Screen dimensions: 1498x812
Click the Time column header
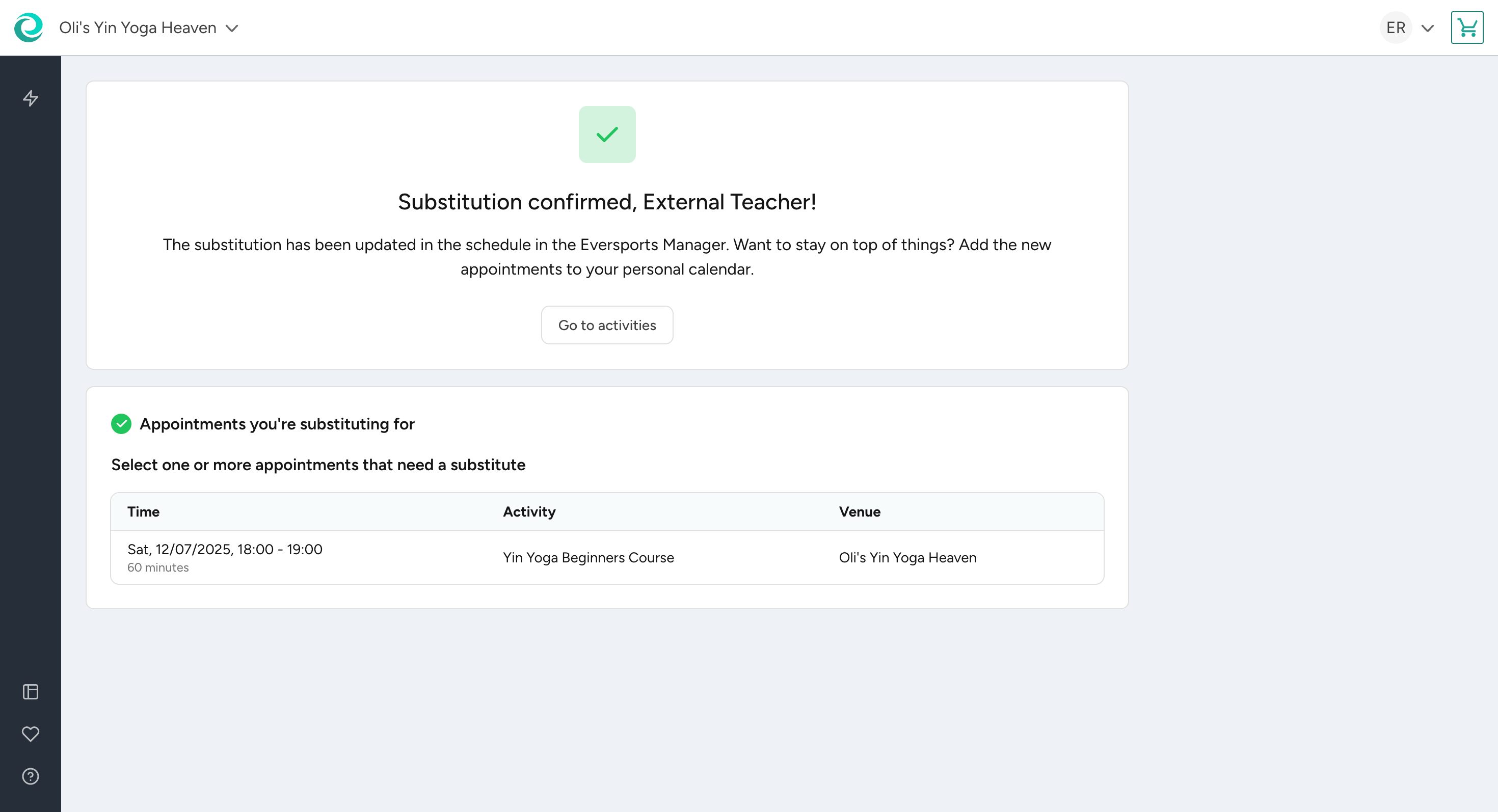coord(143,511)
